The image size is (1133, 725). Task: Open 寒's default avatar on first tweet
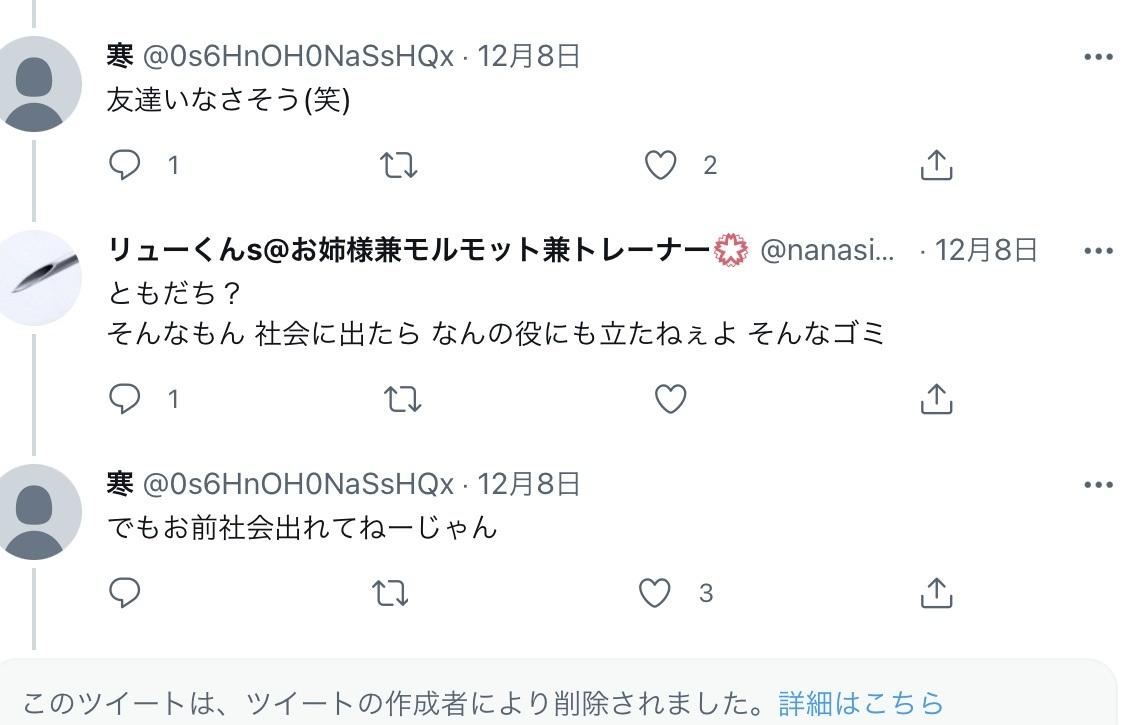[40, 84]
